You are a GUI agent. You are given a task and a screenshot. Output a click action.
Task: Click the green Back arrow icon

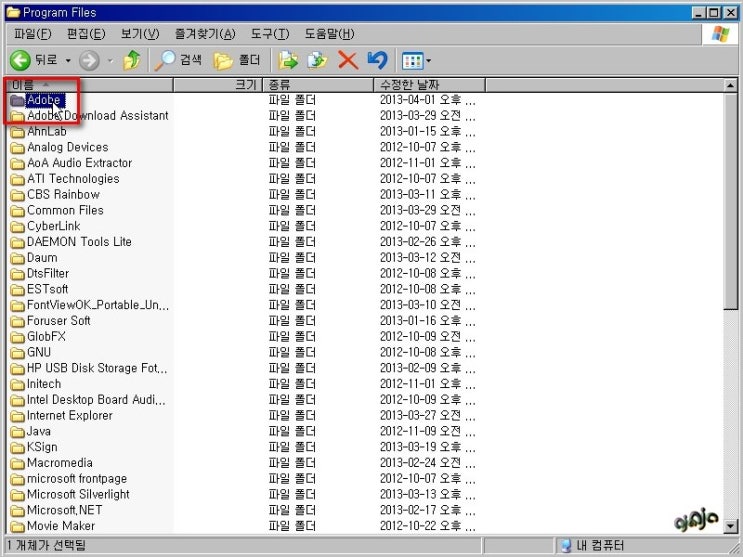coord(20,60)
